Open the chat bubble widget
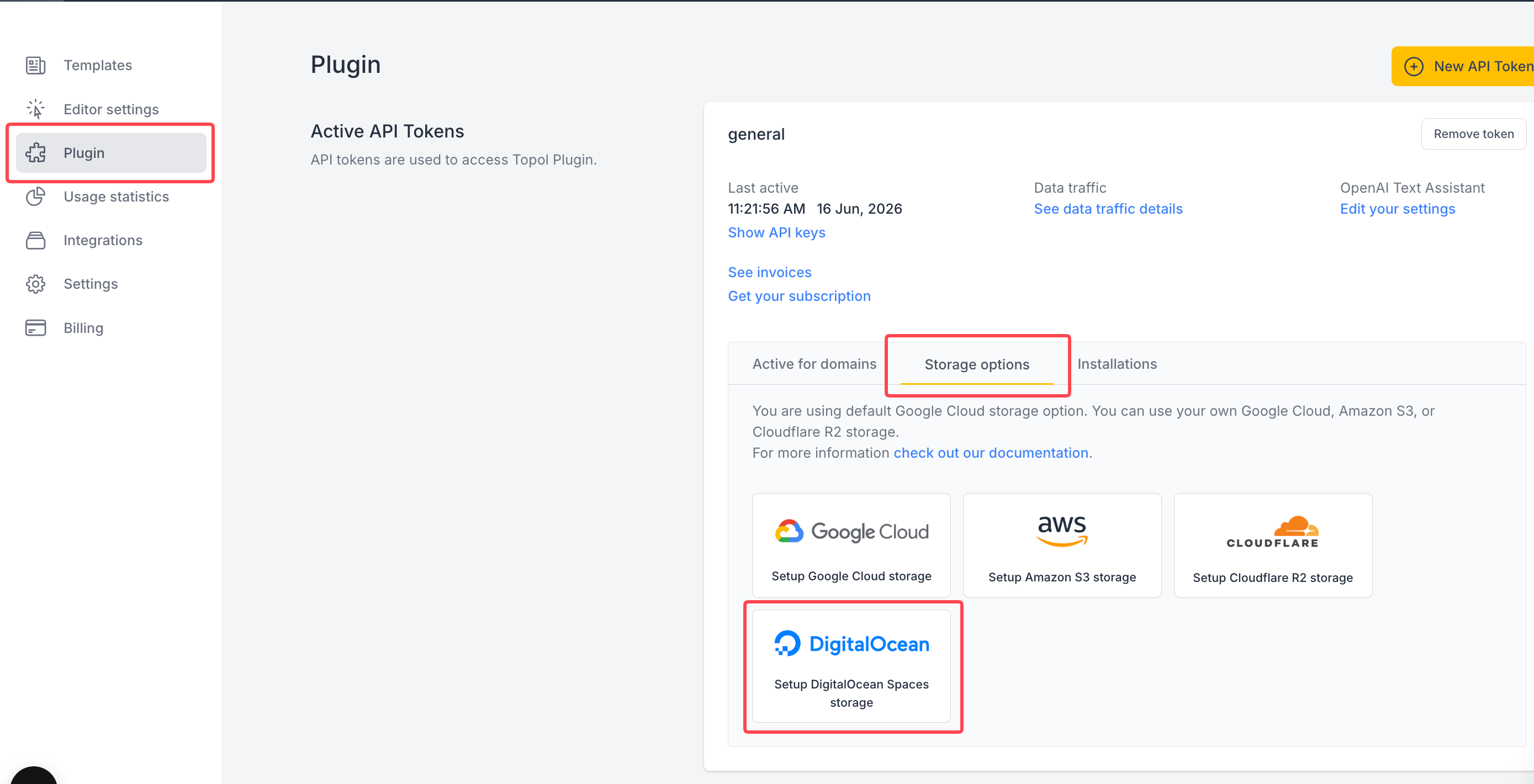Image resolution: width=1534 pixels, height=784 pixels. (34, 775)
